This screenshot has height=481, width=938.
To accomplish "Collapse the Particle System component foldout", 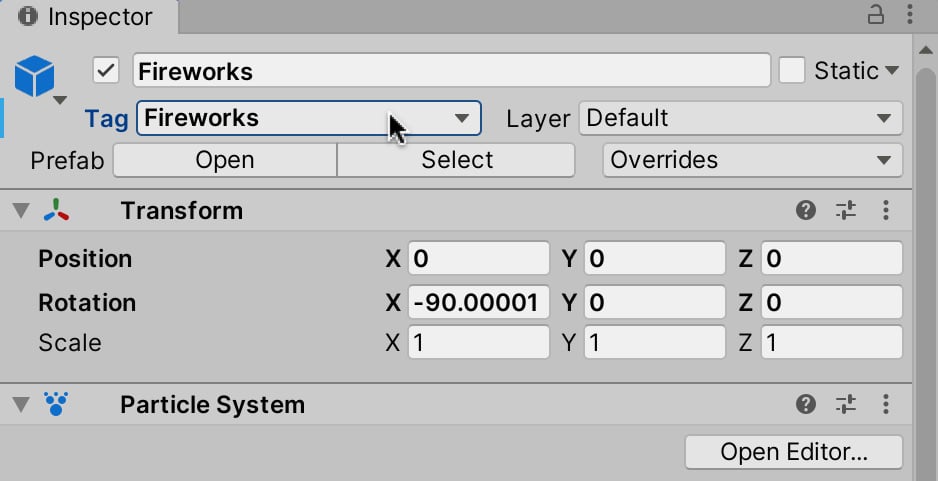I will pos(21,404).
